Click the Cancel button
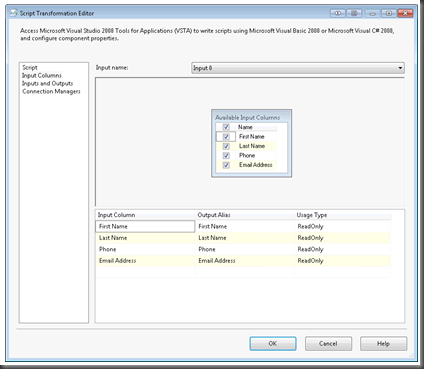This screenshot has height=369, width=424. click(328, 343)
